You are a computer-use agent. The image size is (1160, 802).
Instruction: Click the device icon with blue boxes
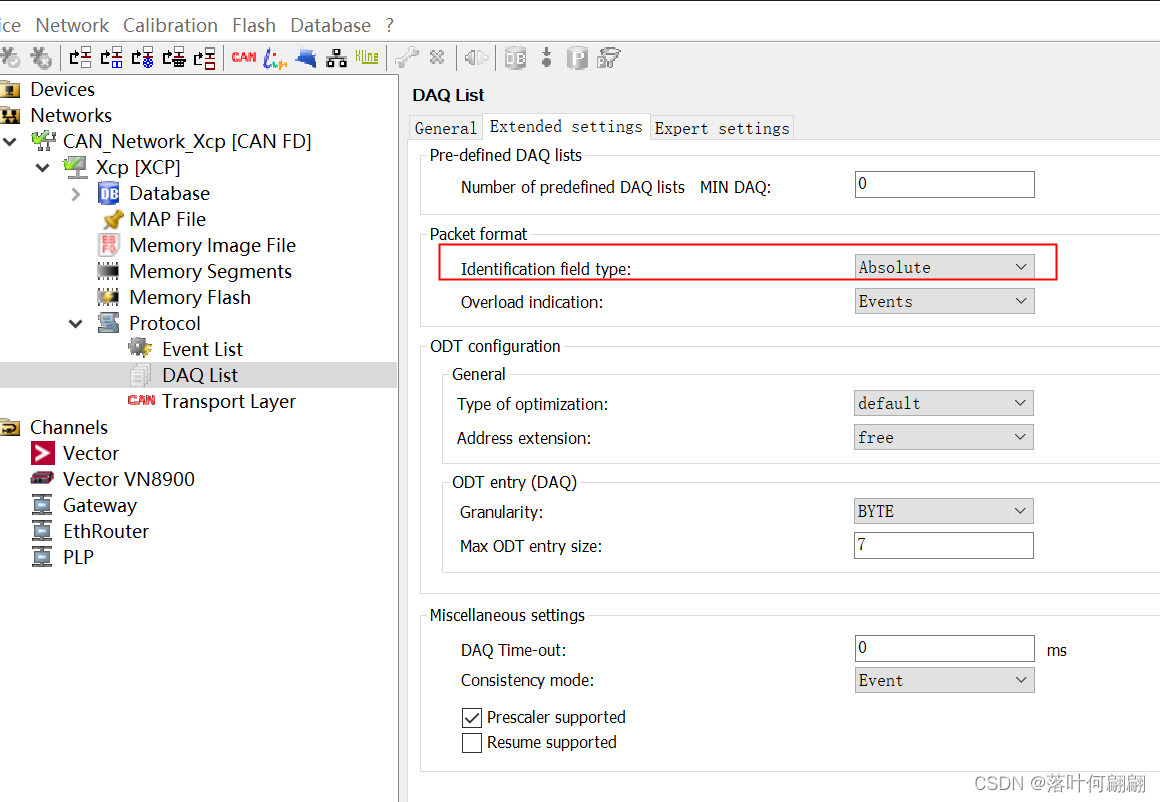click(x=112, y=58)
